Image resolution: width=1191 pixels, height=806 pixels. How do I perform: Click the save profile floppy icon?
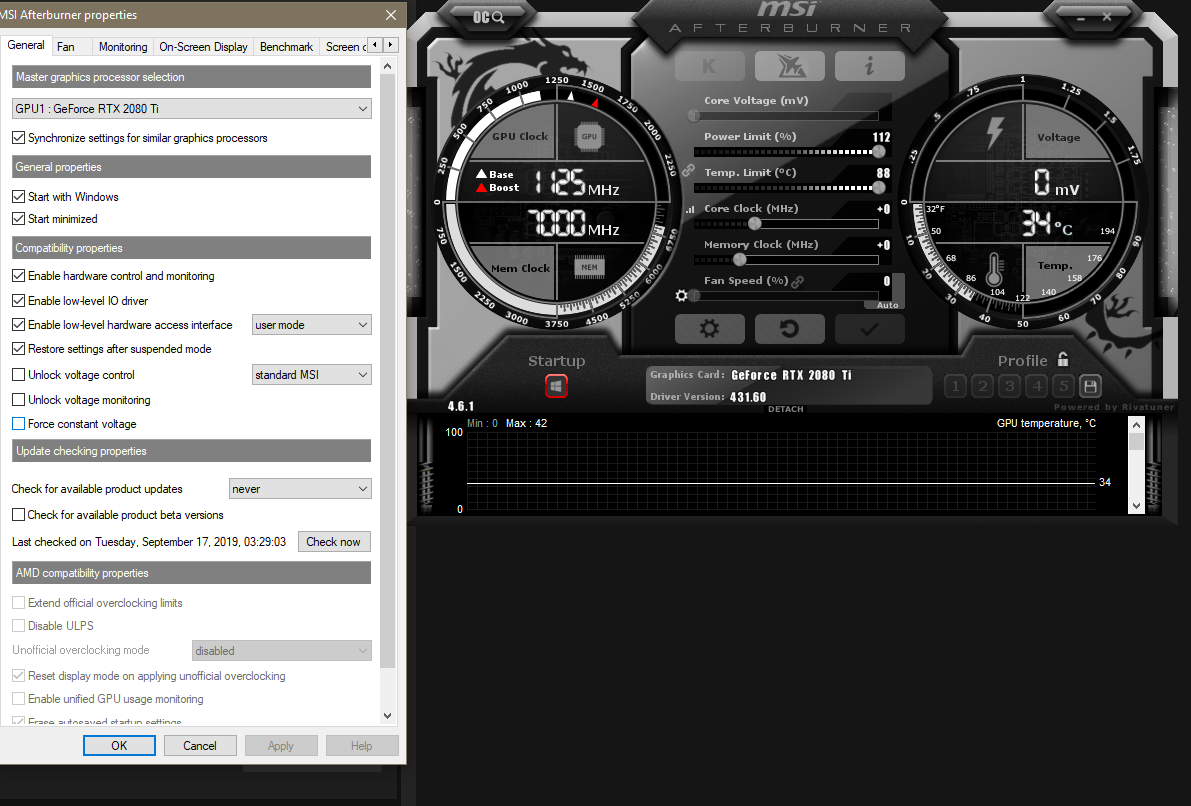tap(1091, 386)
